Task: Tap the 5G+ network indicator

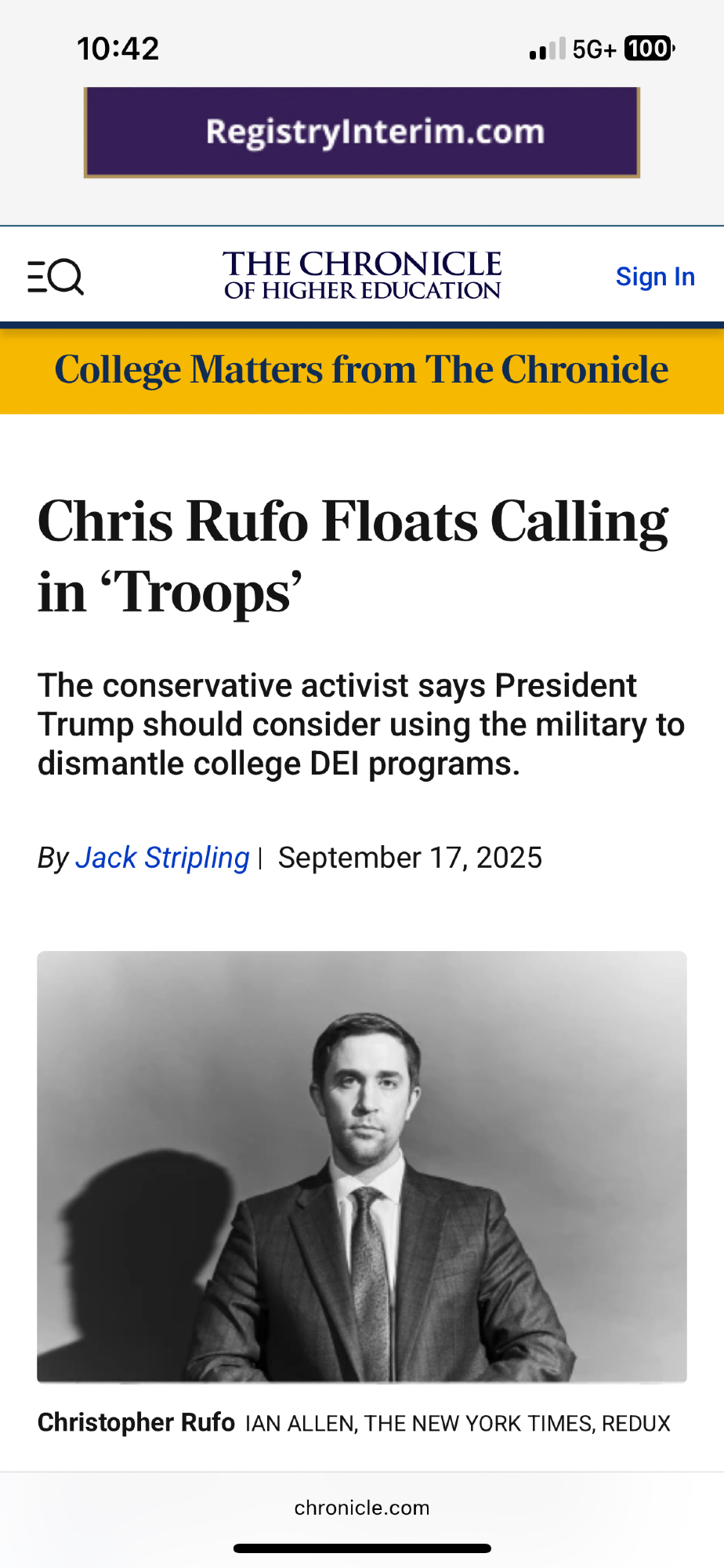Action: pyautogui.click(x=594, y=49)
